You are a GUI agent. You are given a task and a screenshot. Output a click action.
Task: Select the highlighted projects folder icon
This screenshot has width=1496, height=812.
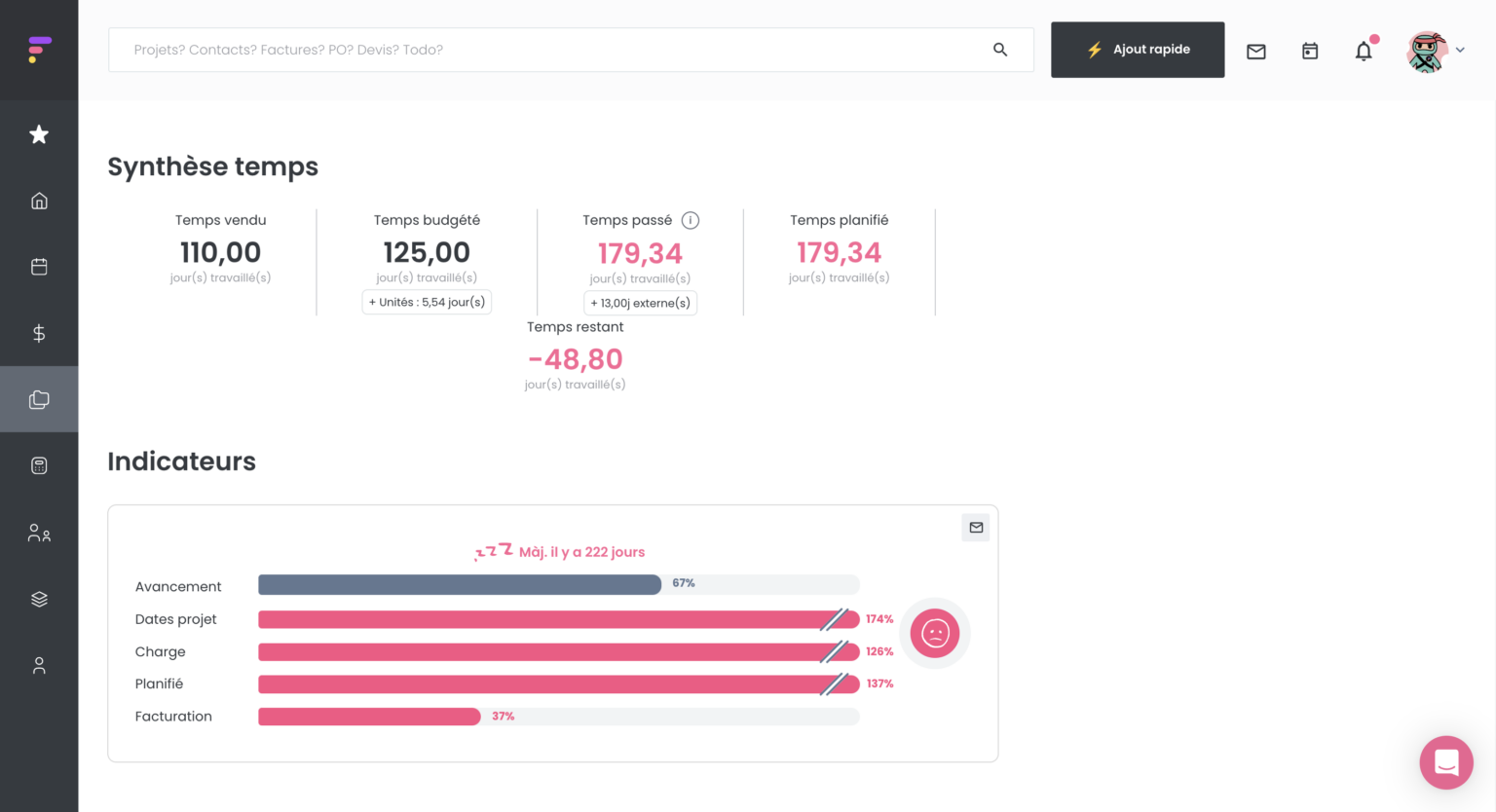tap(39, 398)
